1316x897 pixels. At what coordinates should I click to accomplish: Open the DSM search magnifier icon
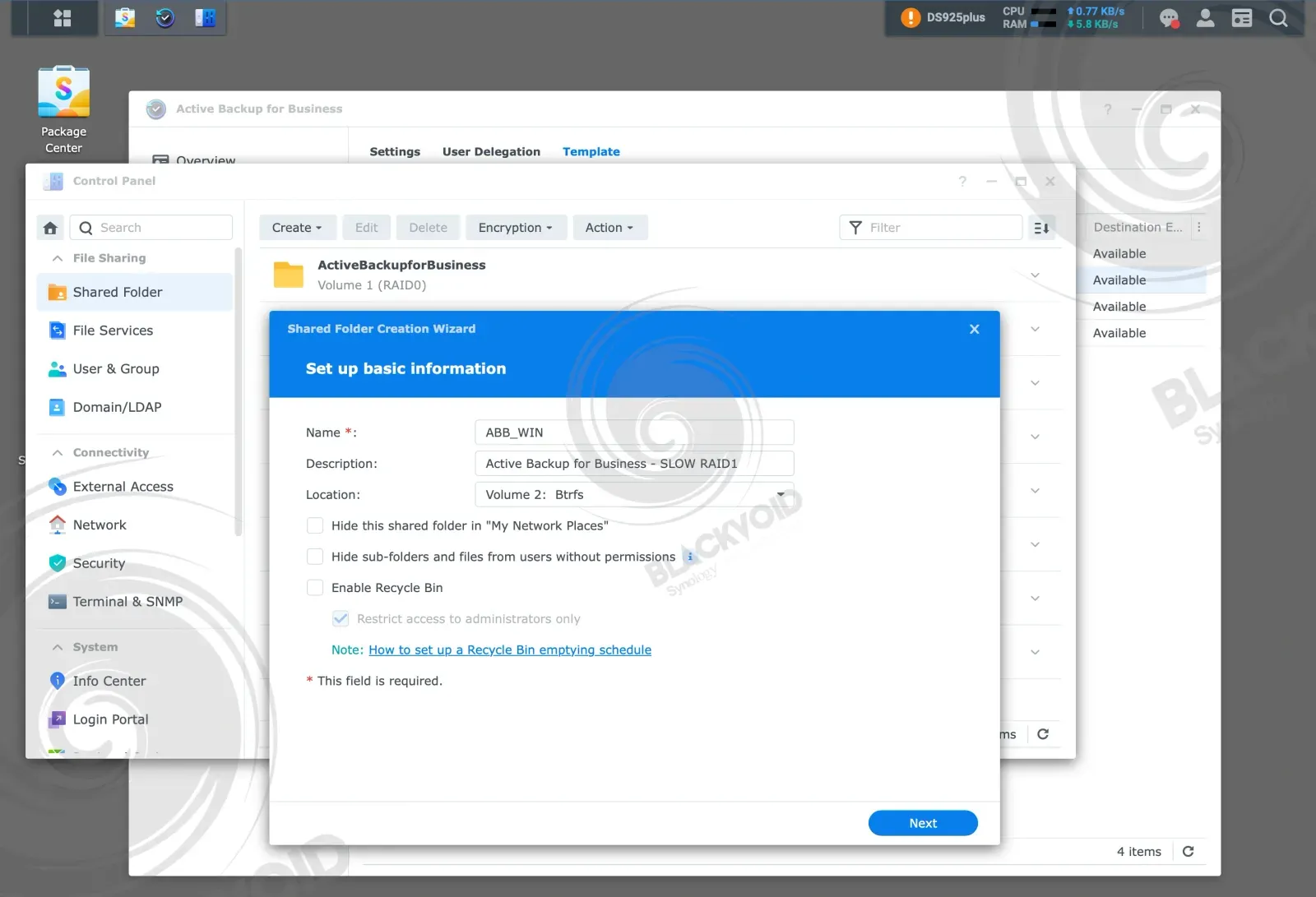(x=1278, y=17)
